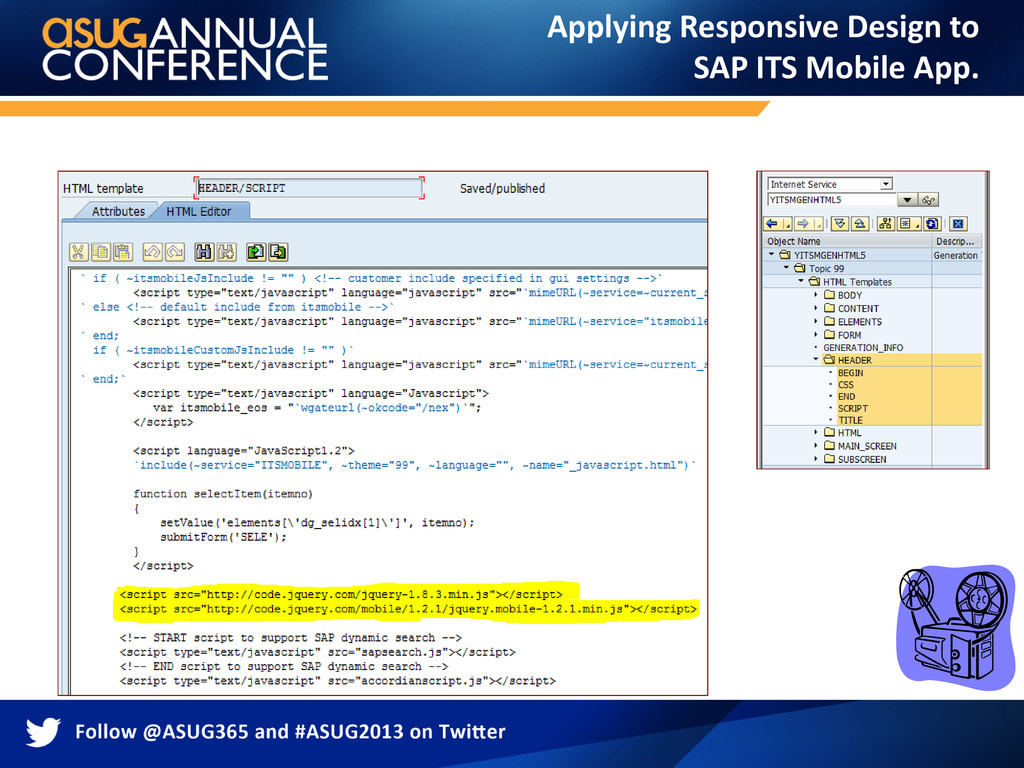Open dropdown arrow next to Back navigation button
Screen dimensions: 1024x768
pyautogui.click(x=788, y=225)
